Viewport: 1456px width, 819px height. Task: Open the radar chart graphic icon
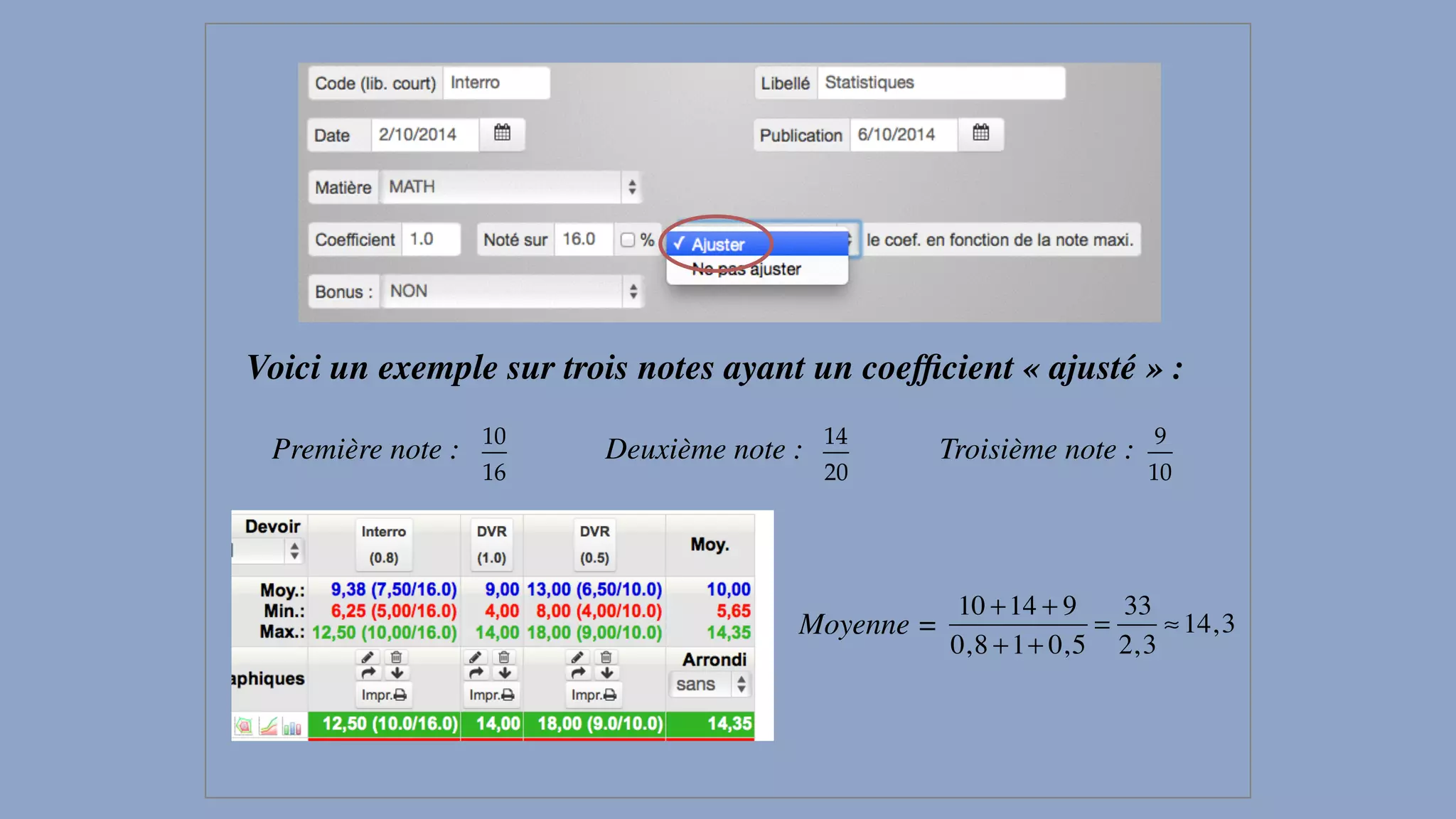tap(244, 726)
